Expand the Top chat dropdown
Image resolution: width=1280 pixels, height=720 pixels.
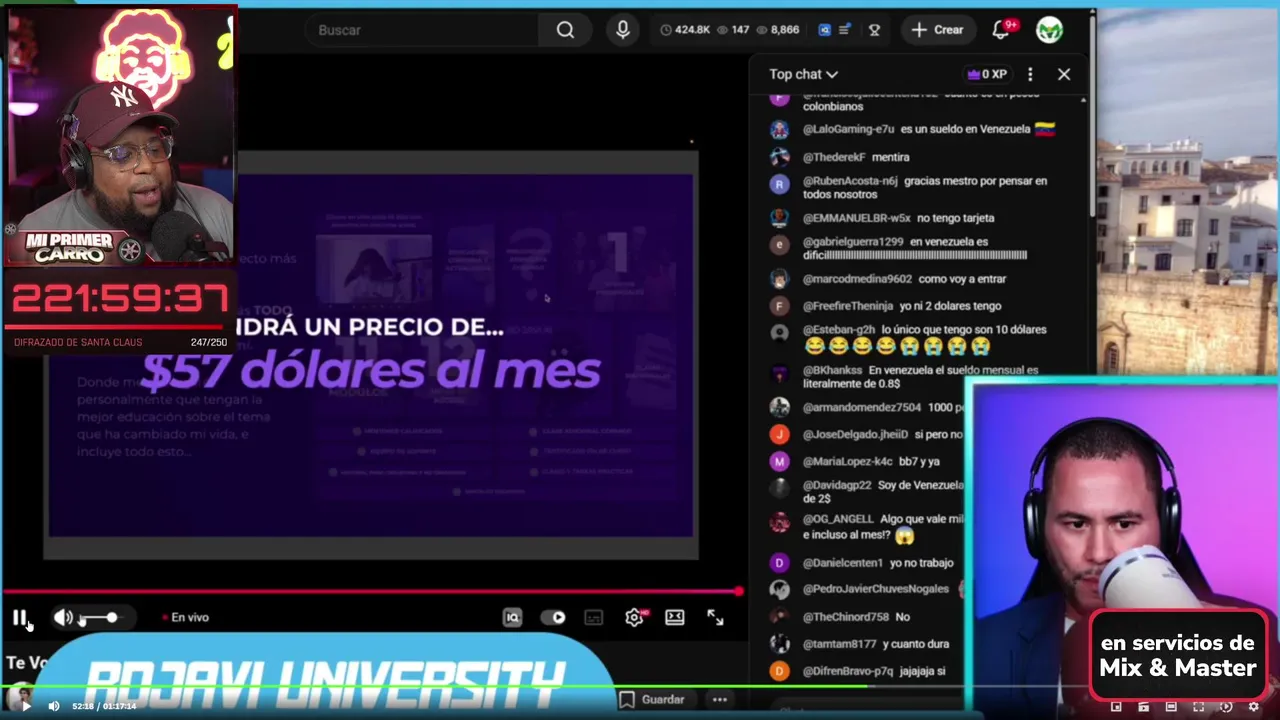(x=803, y=74)
